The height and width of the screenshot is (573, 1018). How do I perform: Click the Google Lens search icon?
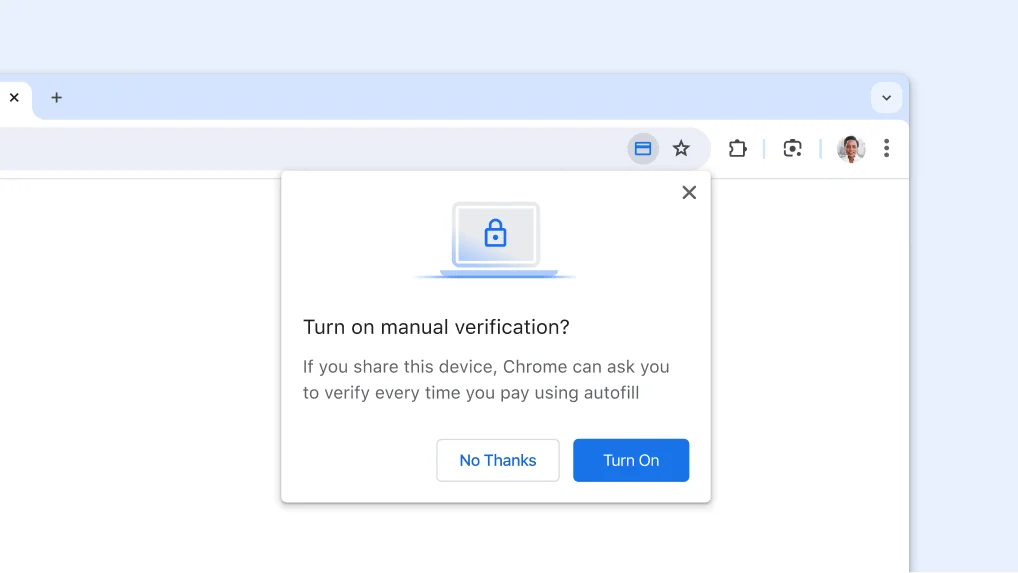792,149
